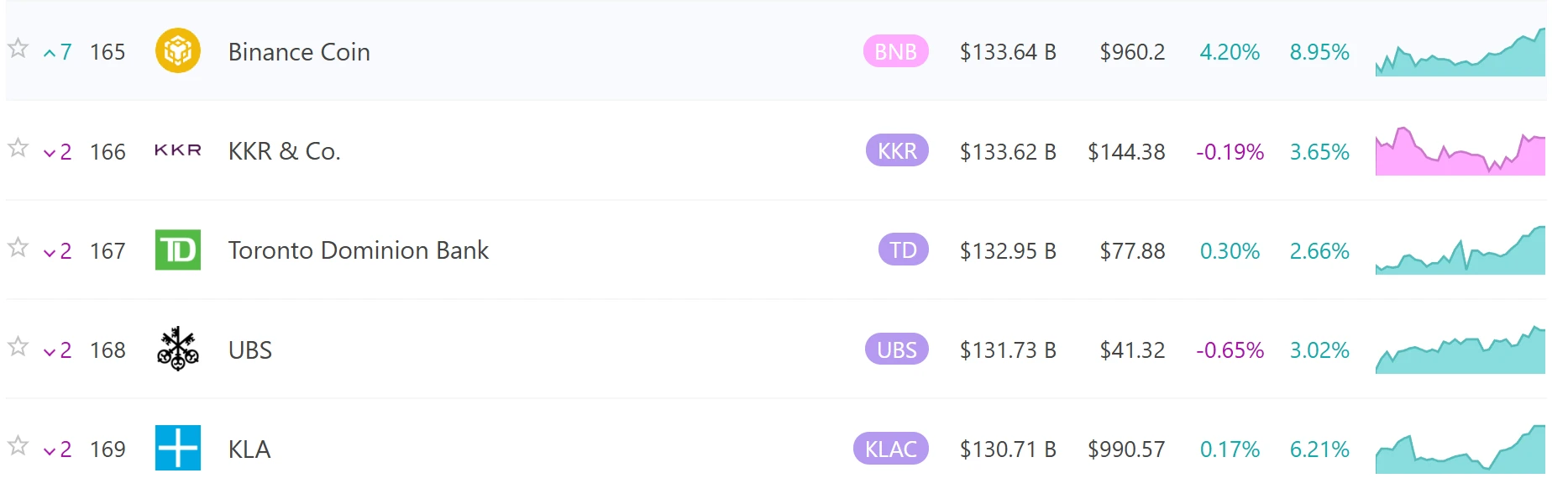Click the pink KKR sparkline chart
This screenshot has width=1568, height=494.
1460,152
